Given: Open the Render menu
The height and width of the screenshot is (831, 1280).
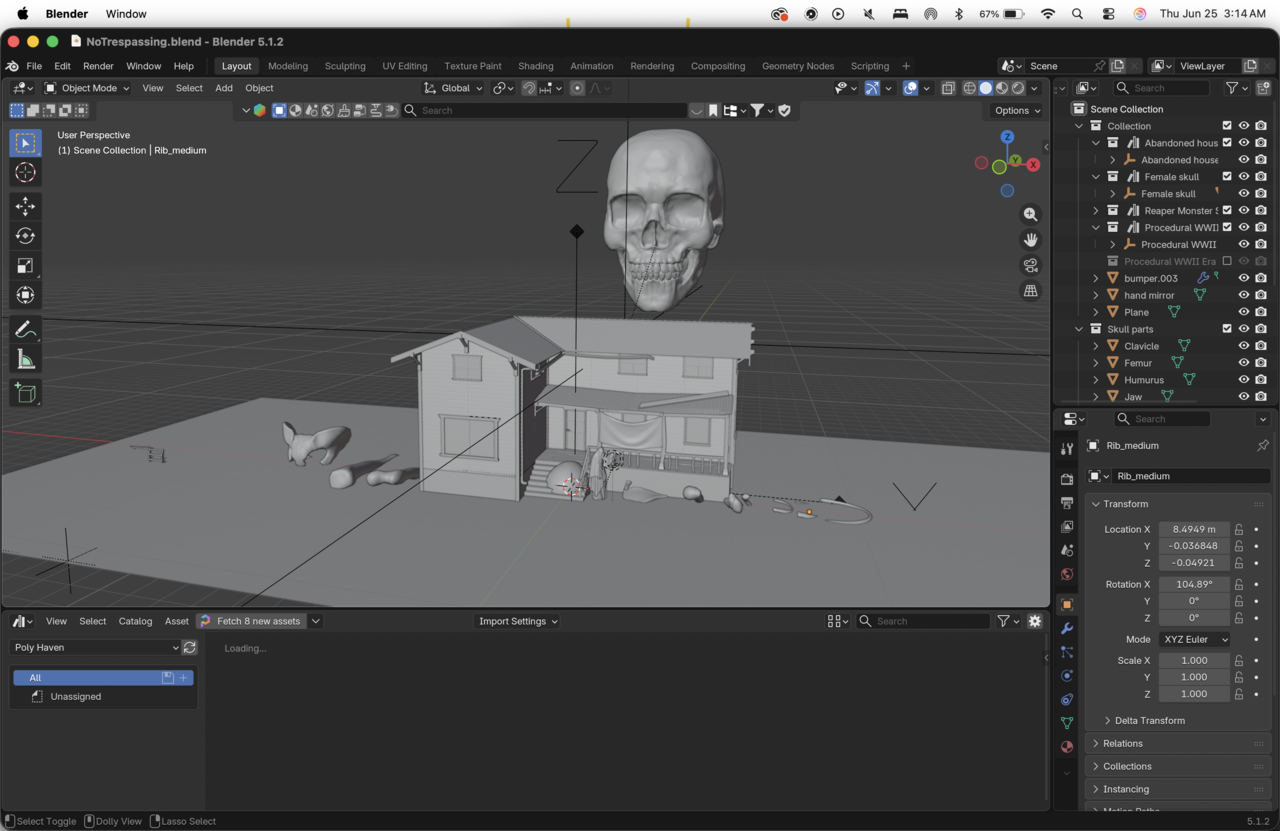Looking at the screenshot, I should point(98,66).
